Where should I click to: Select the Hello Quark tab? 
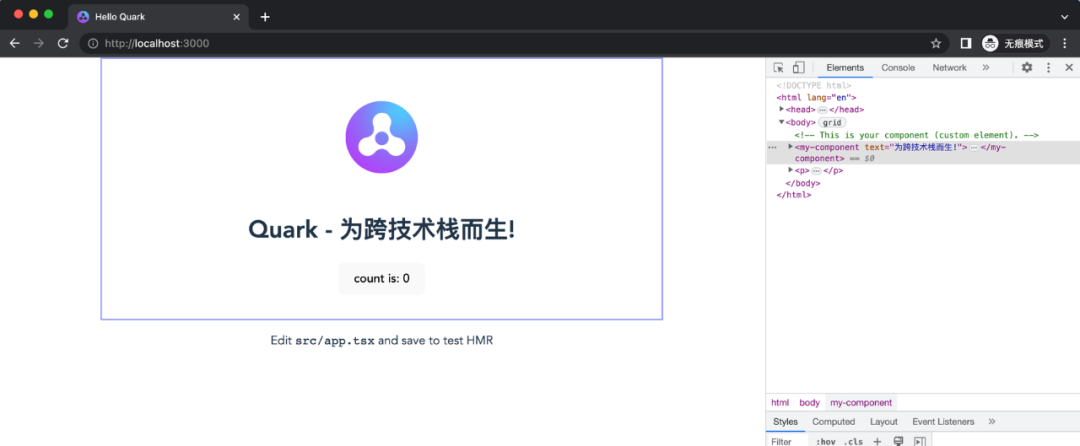tap(158, 17)
